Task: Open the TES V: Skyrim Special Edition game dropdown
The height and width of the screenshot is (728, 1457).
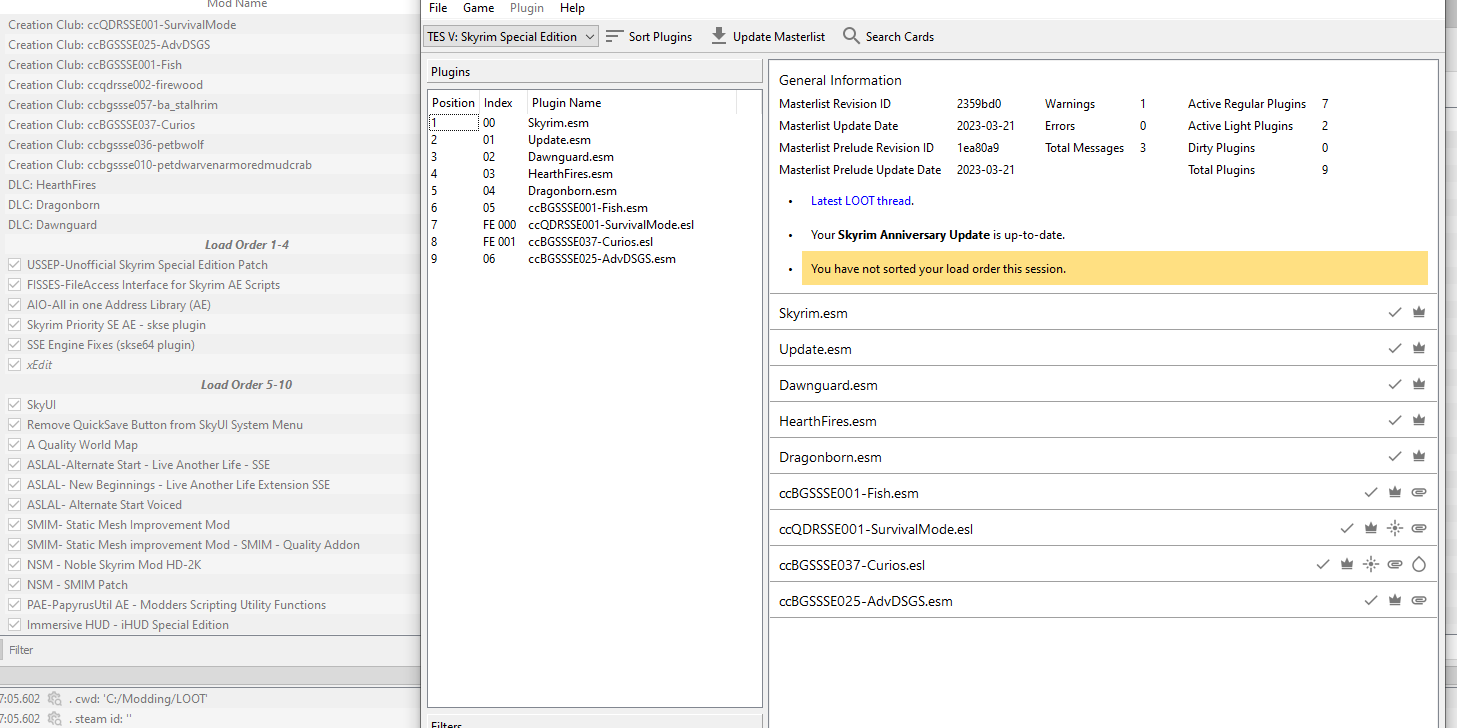Action: tap(510, 36)
